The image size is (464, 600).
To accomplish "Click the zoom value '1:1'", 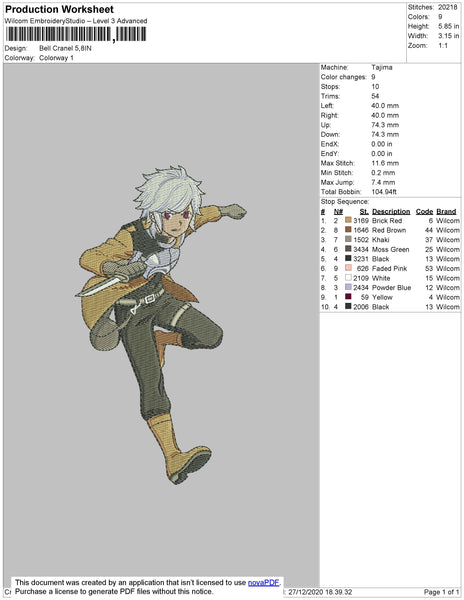I will coord(443,46).
